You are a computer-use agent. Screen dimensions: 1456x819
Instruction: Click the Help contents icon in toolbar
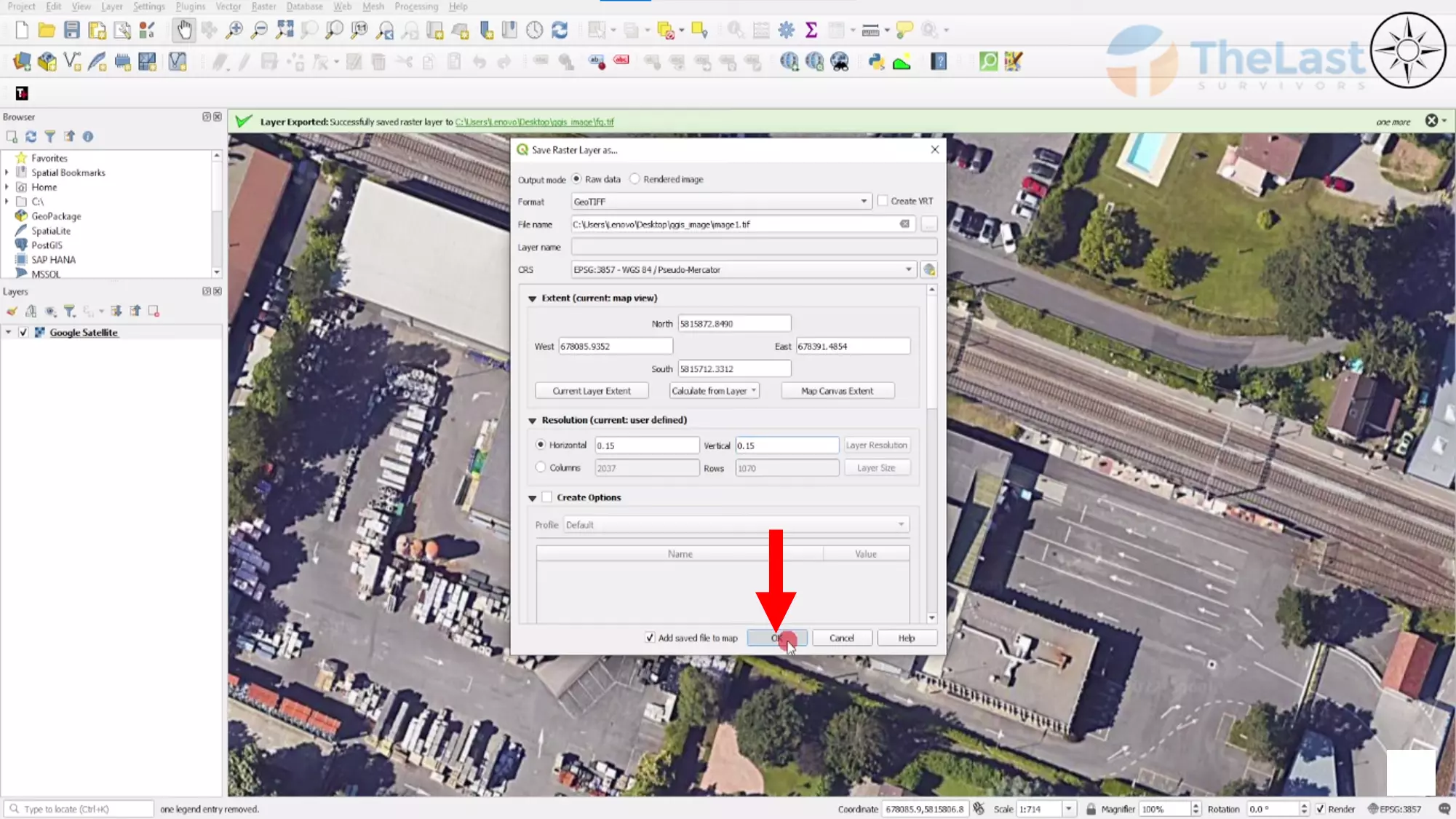click(939, 62)
